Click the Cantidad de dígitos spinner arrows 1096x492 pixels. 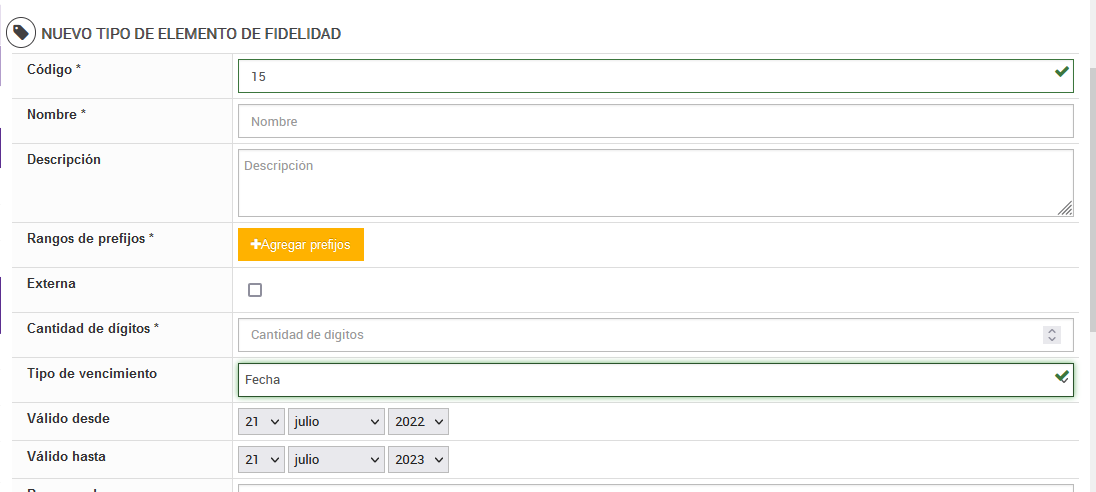1051,335
